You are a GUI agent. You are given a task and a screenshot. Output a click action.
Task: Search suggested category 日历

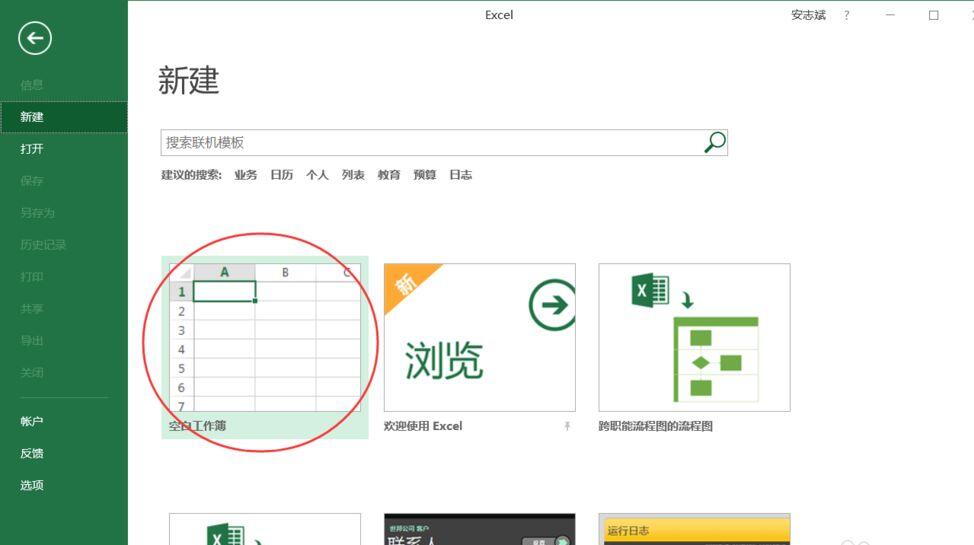click(281, 175)
